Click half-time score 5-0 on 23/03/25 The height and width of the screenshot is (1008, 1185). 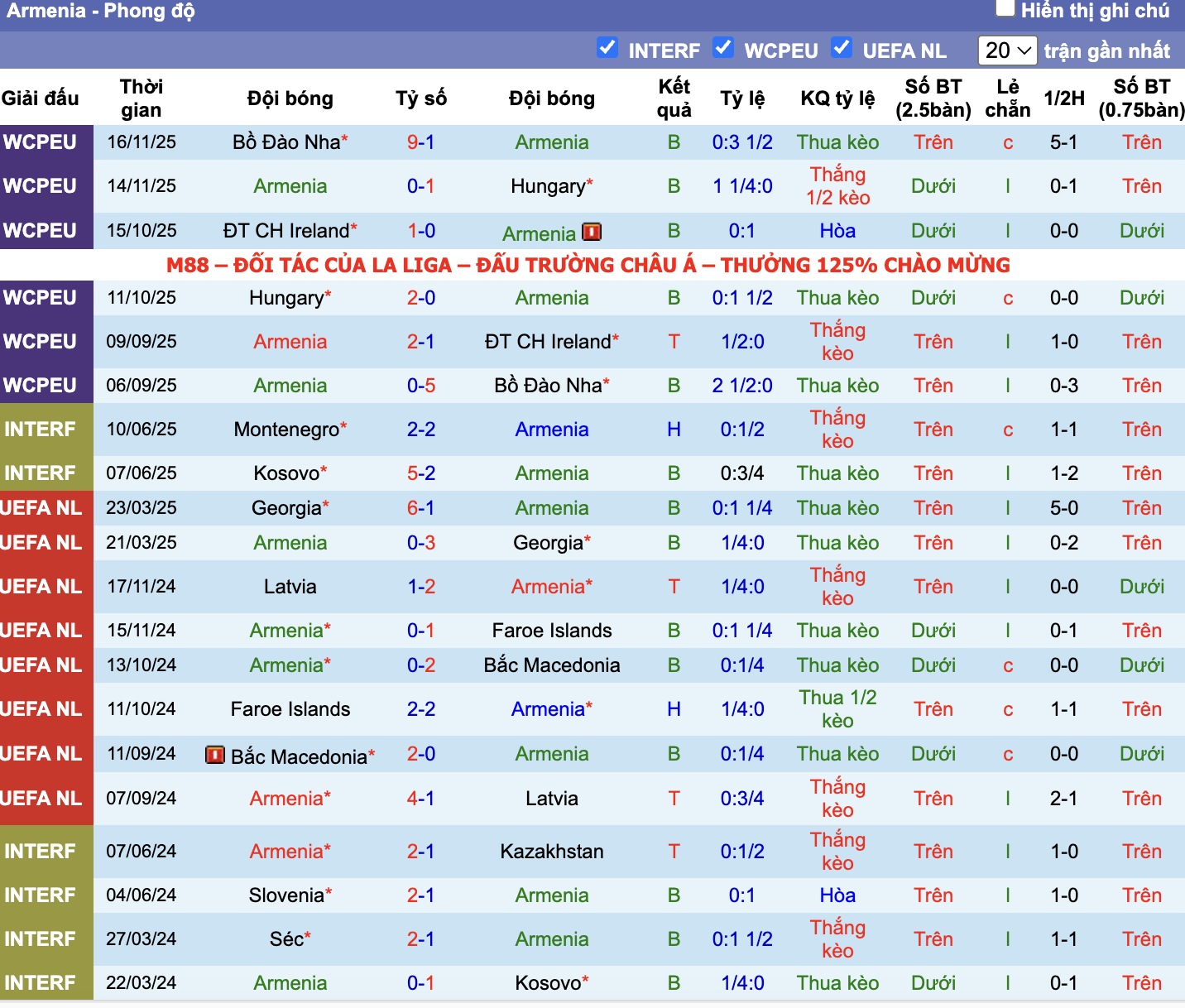(1063, 508)
